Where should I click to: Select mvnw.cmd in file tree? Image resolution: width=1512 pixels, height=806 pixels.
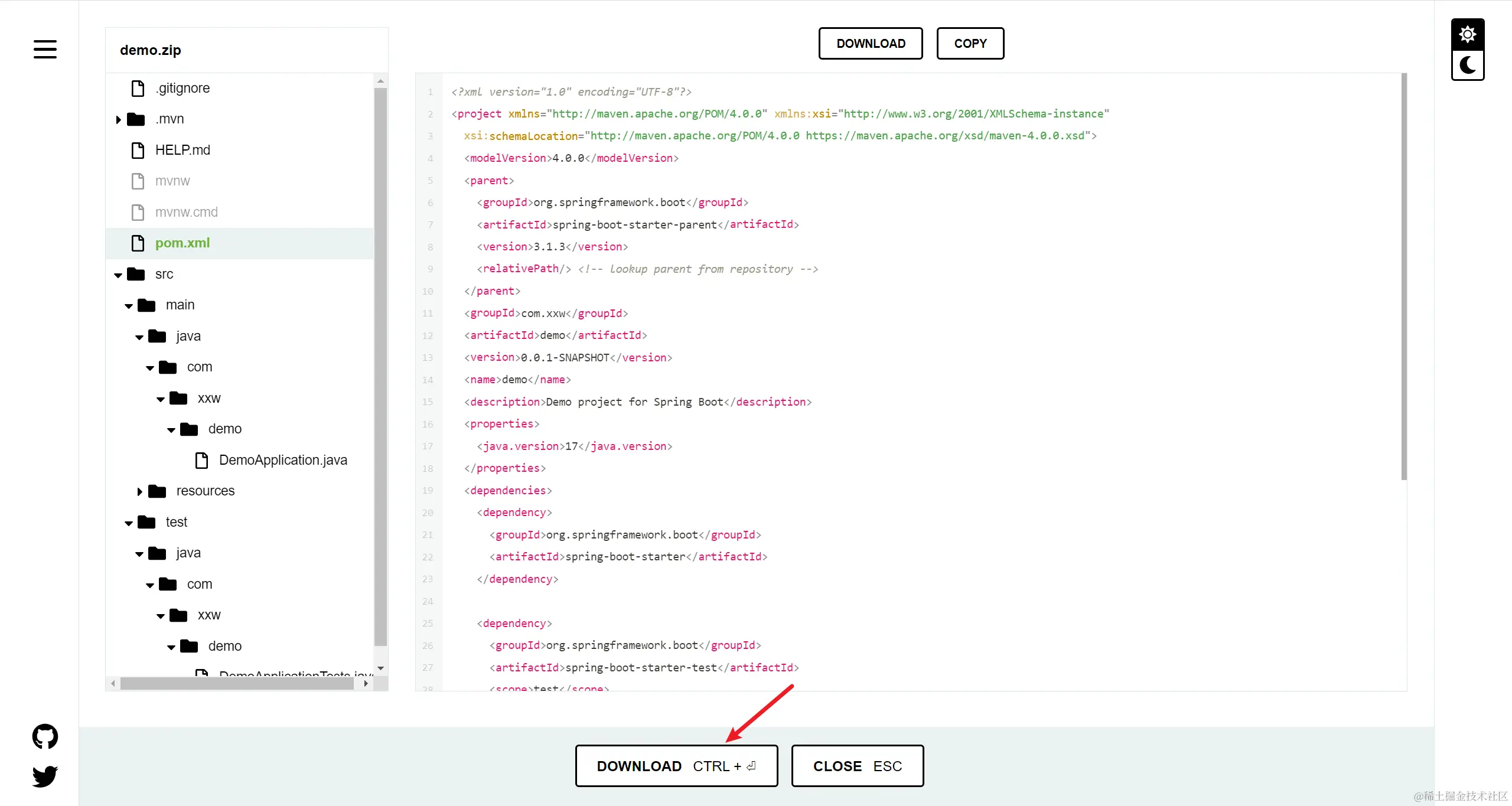point(186,212)
